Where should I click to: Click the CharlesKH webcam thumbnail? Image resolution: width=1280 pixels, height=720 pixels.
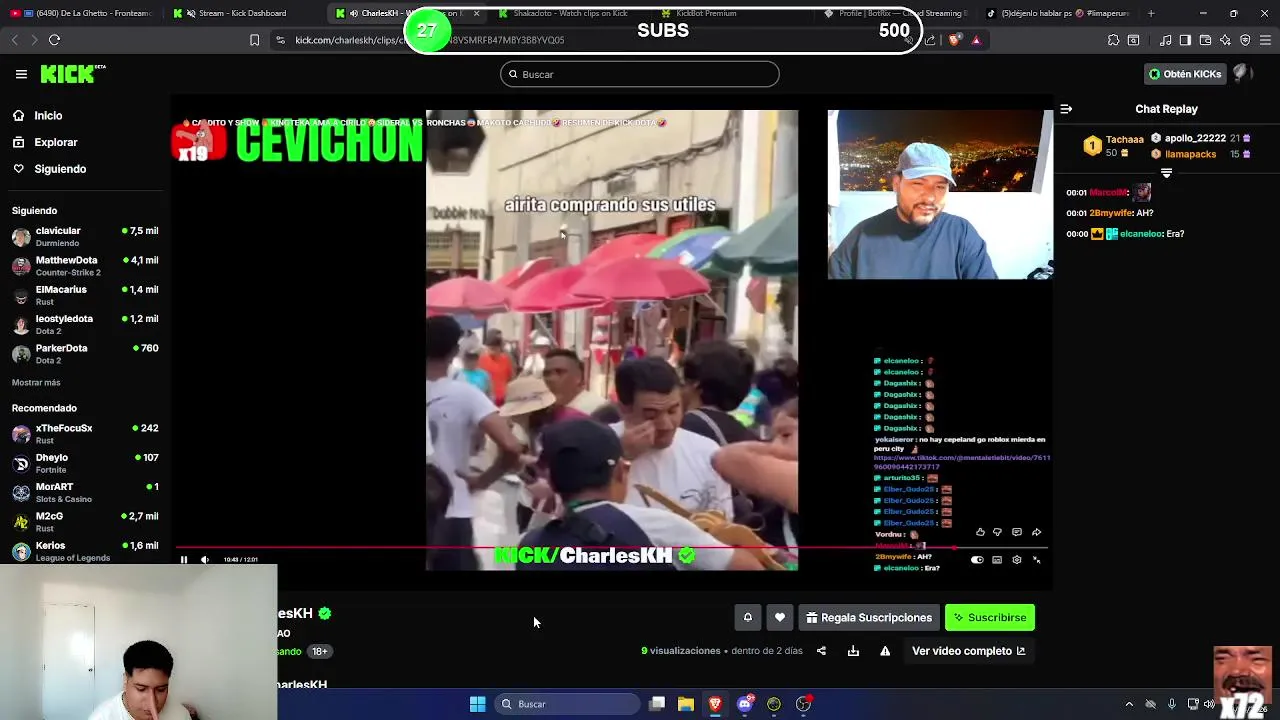pos(940,194)
